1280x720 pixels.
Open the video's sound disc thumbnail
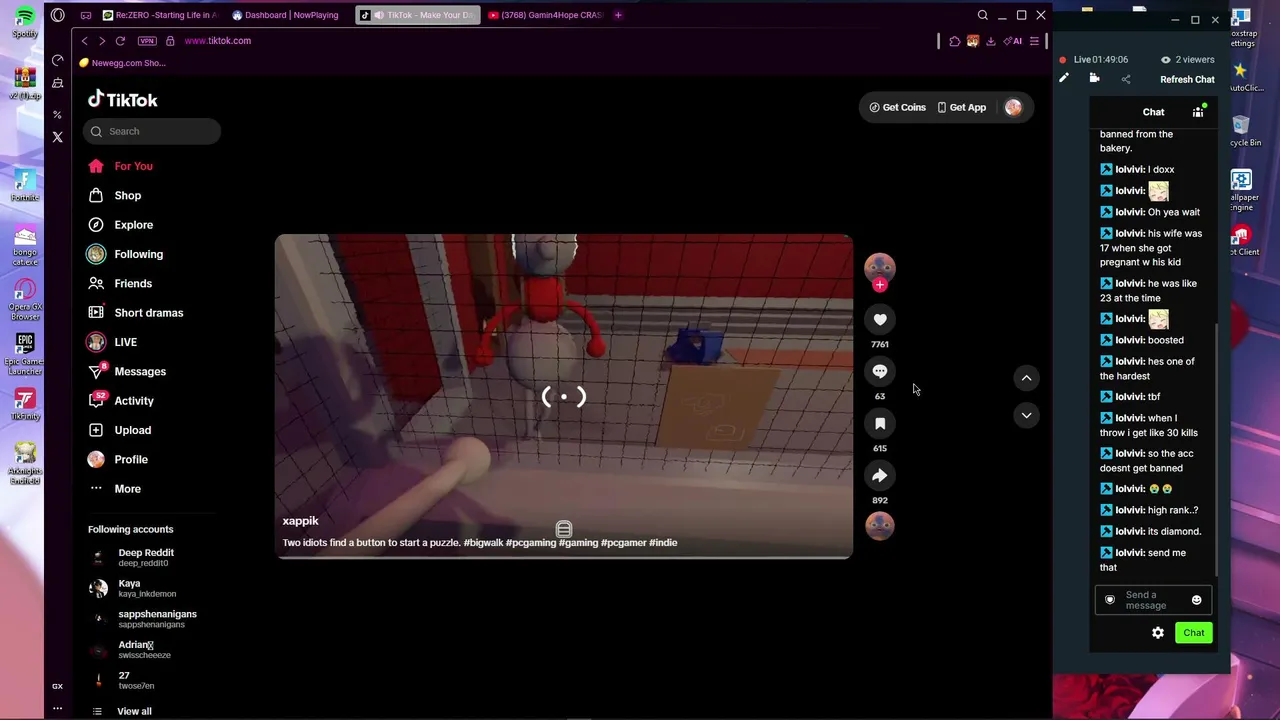880,526
